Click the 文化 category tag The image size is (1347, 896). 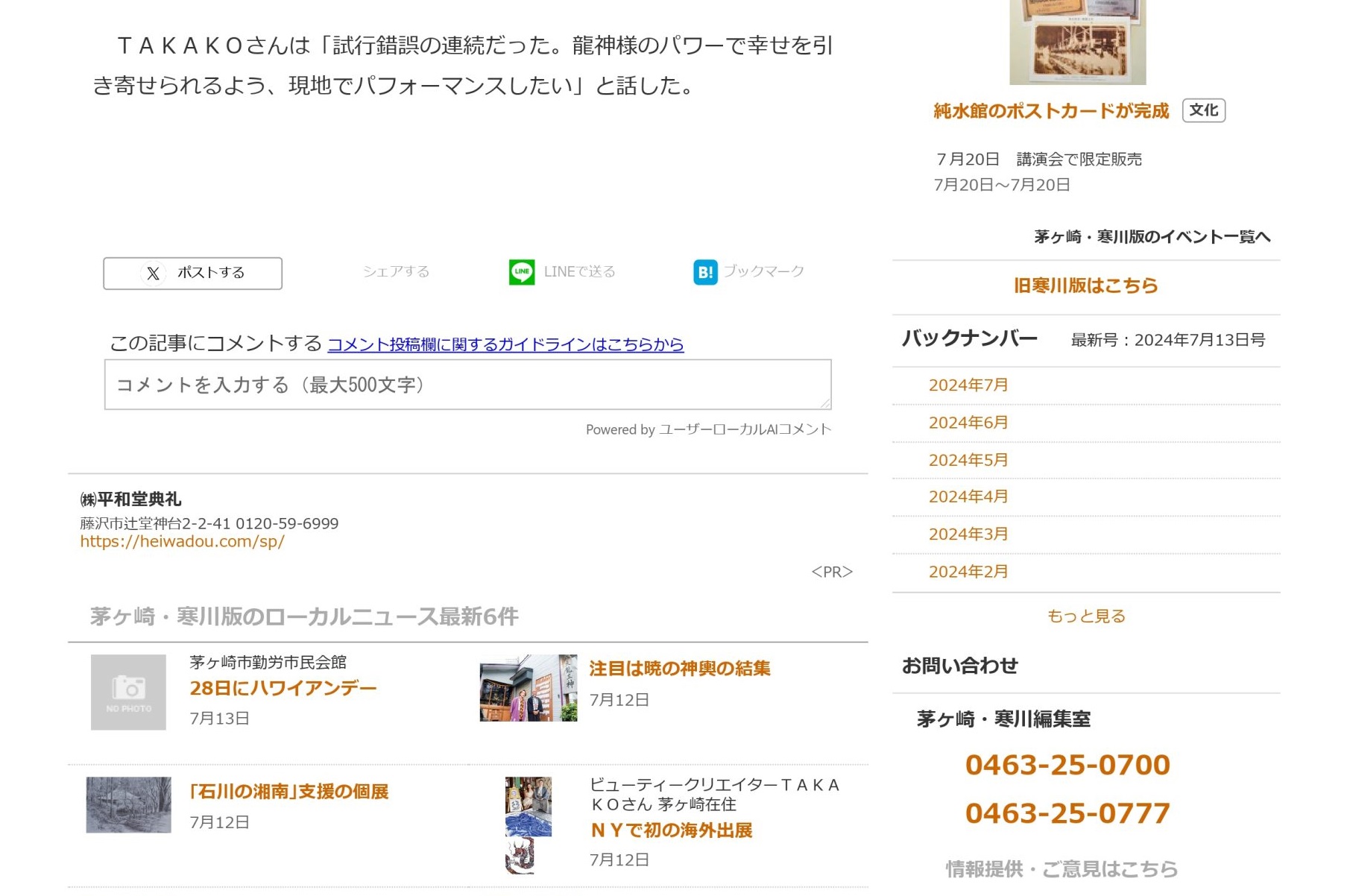1204,110
